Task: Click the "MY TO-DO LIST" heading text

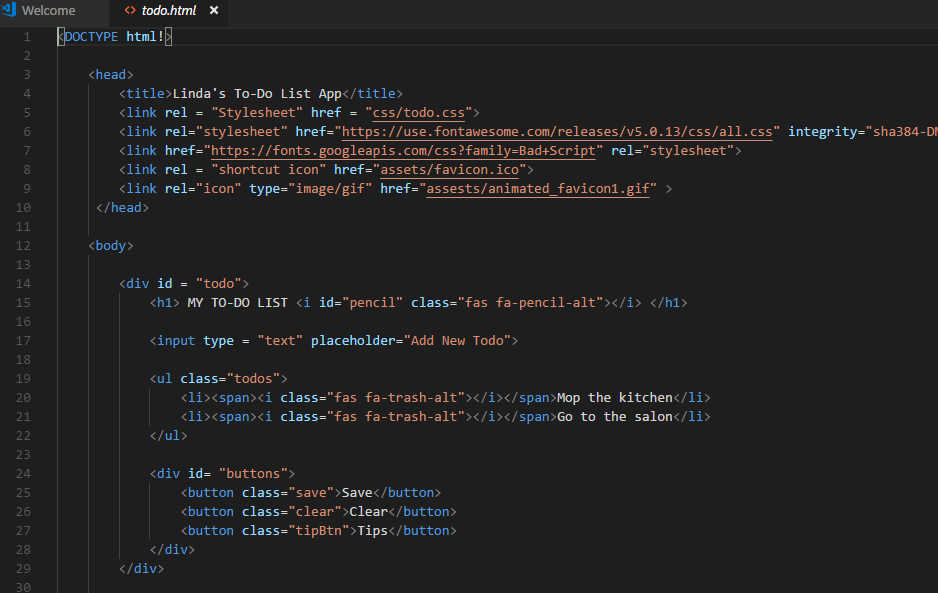Action: (237, 303)
